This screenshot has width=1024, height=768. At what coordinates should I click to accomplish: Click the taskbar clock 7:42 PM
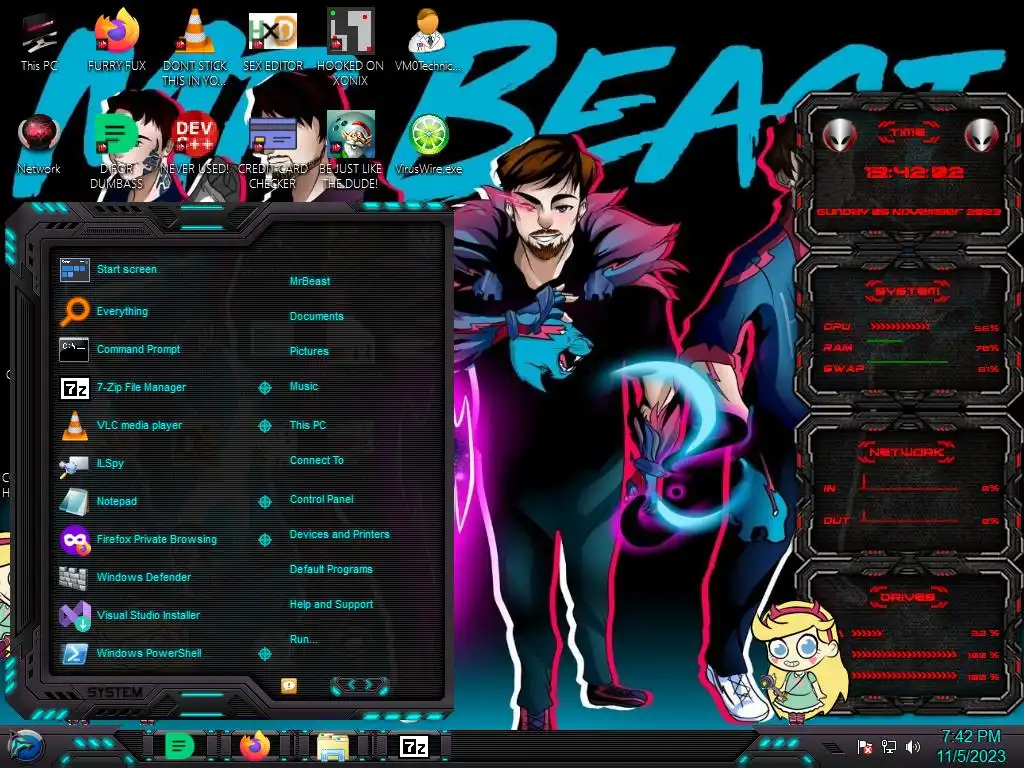971,747
